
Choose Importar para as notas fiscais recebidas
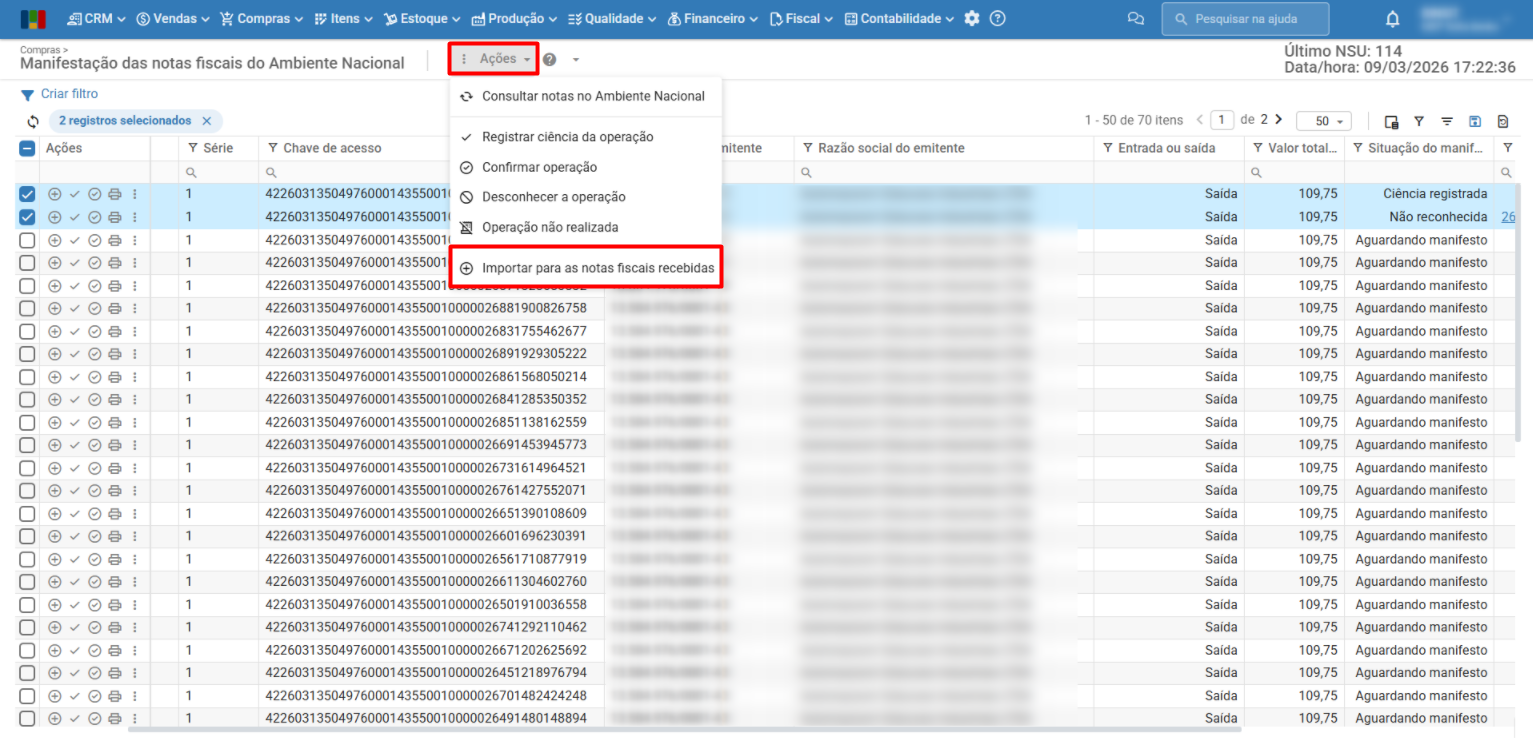(585, 268)
